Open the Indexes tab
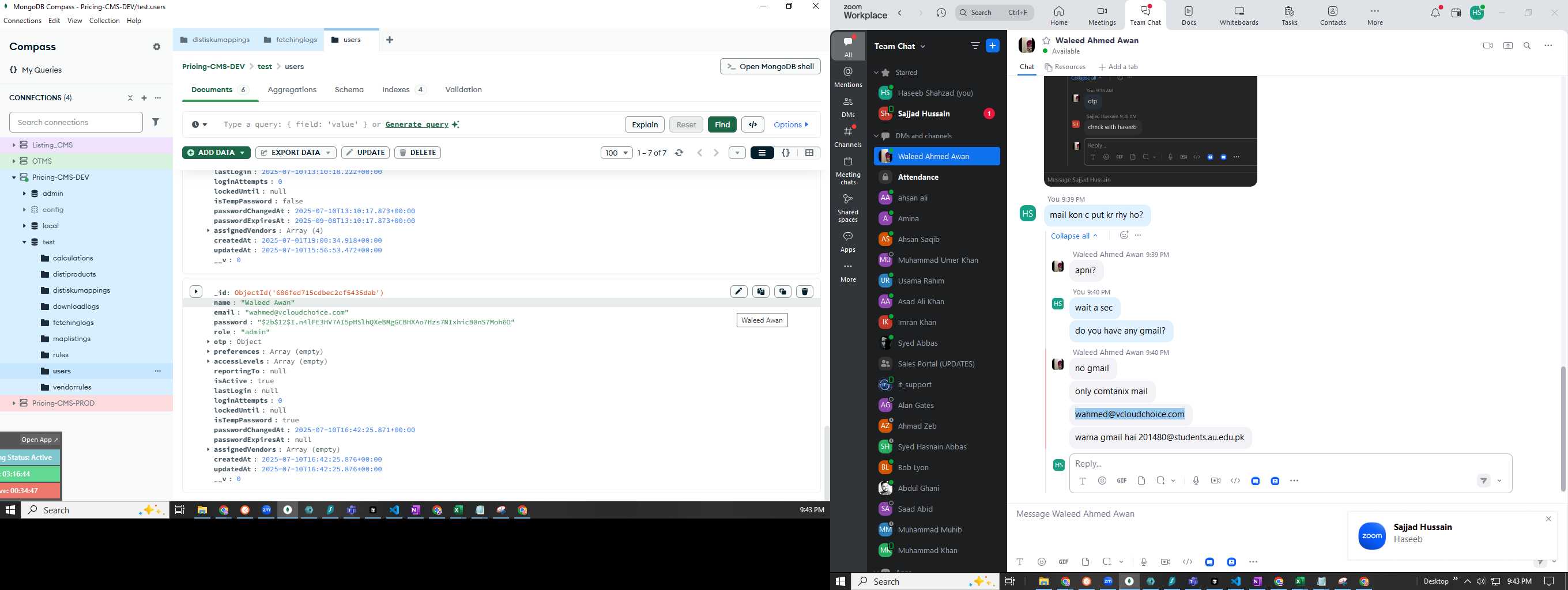Image resolution: width=1568 pixels, height=590 pixels. [404, 89]
